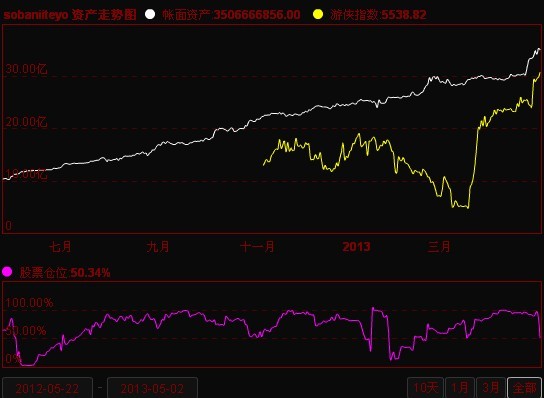
Task: Click the white 帐面资产 legend dot
Action: tap(150, 14)
